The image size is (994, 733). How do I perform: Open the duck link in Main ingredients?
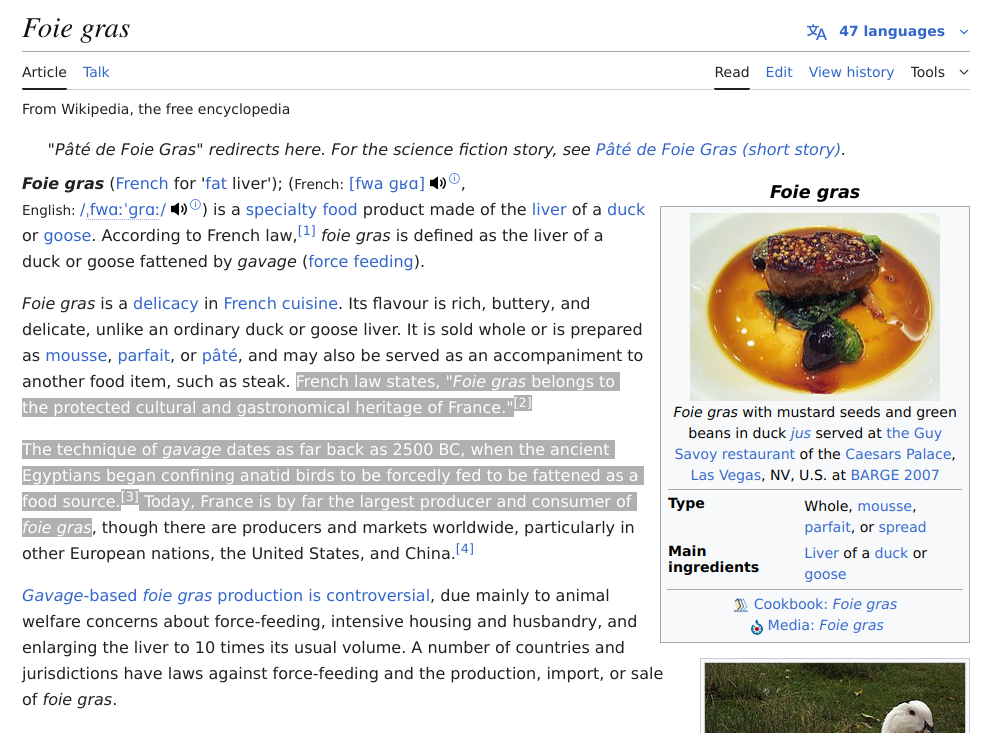tap(891, 553)
